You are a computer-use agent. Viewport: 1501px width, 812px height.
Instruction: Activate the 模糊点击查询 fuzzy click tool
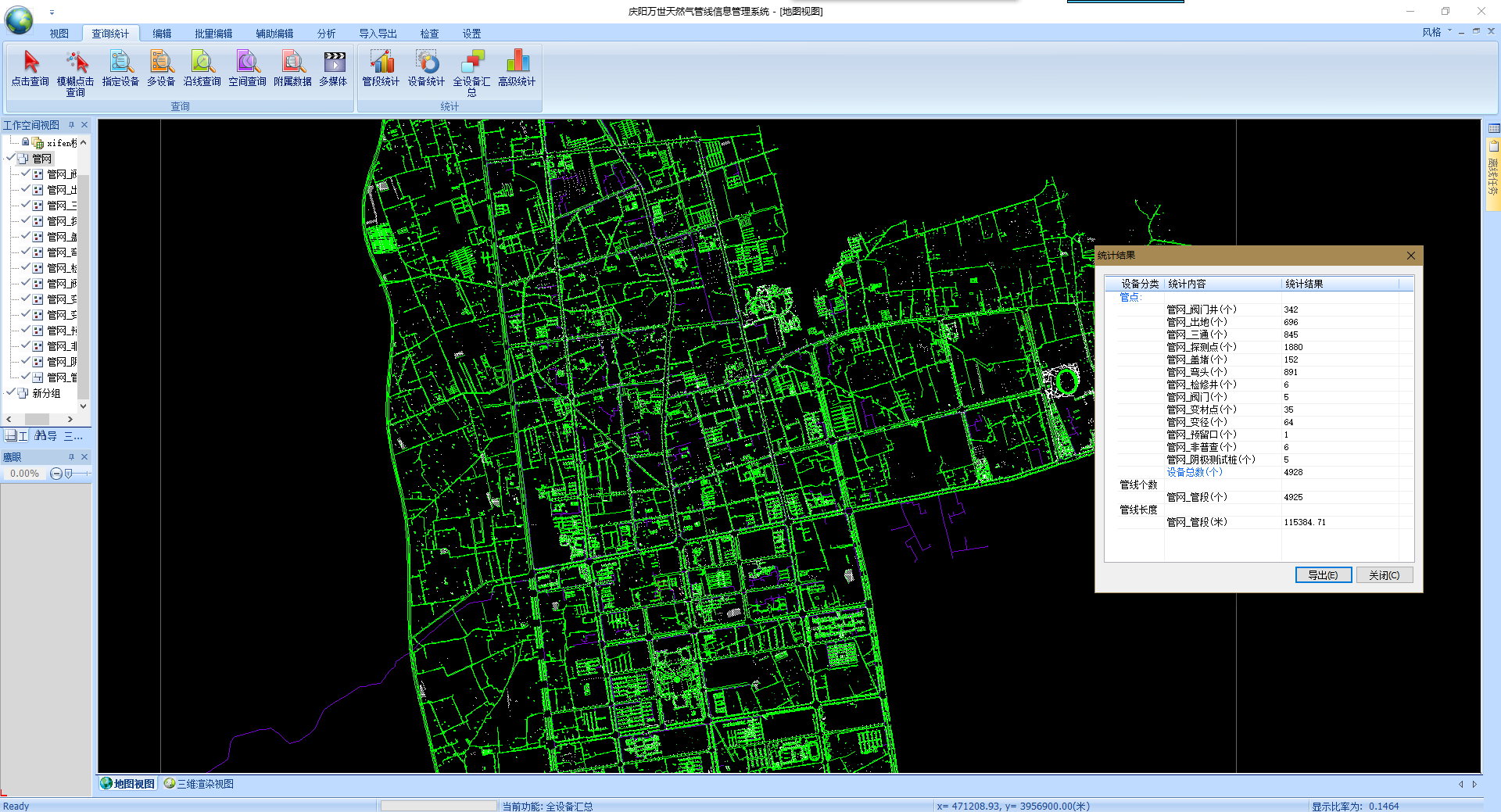point(75,68)
